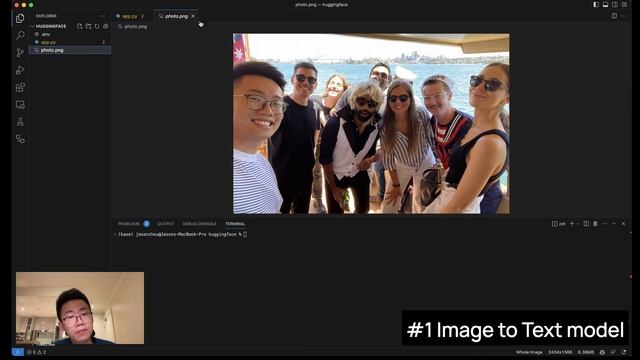Open the Testing flask view
The height and width of the screenshot is (360, 640).
click(x=20, y=122)
